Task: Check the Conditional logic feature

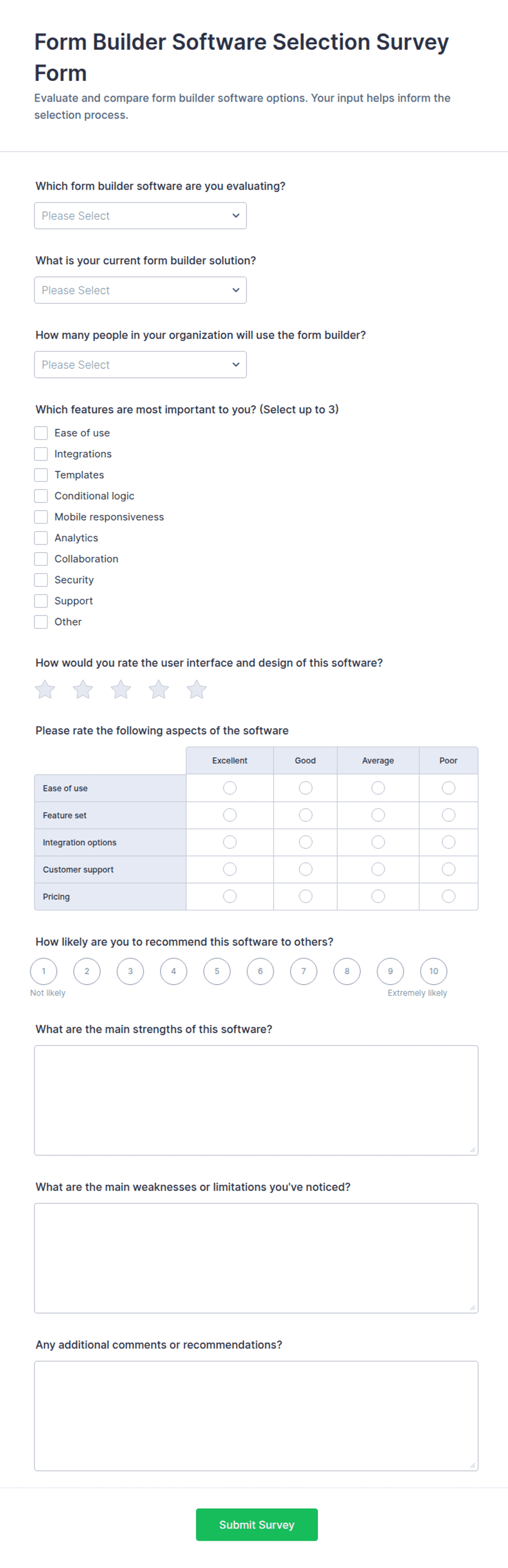Action: pyautogui.click(x=41, y=495)
